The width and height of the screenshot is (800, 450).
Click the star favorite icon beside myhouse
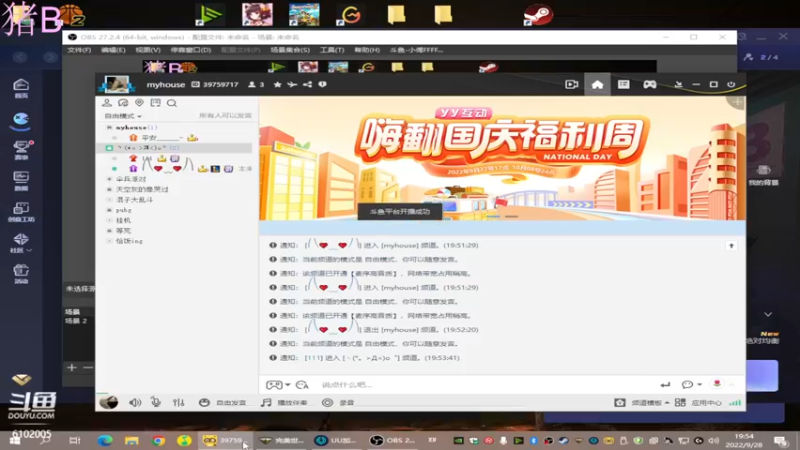tap(277, 84)
